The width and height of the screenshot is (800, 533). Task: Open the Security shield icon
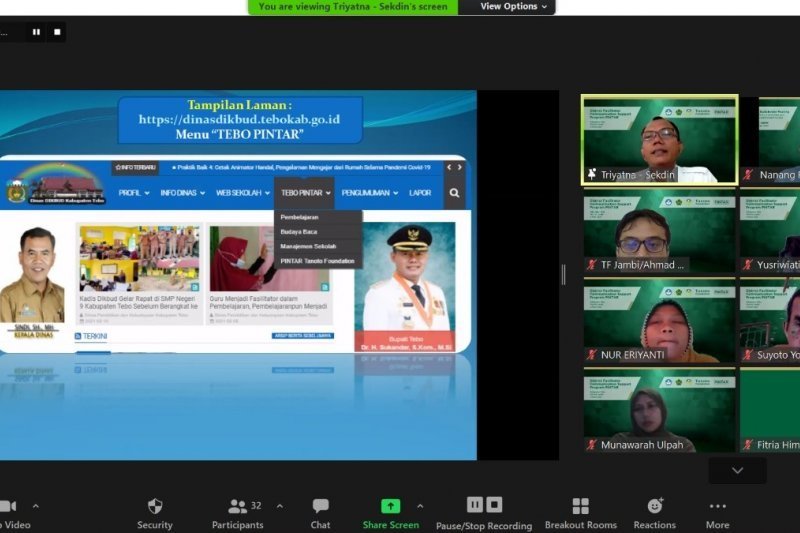(154, 507)
